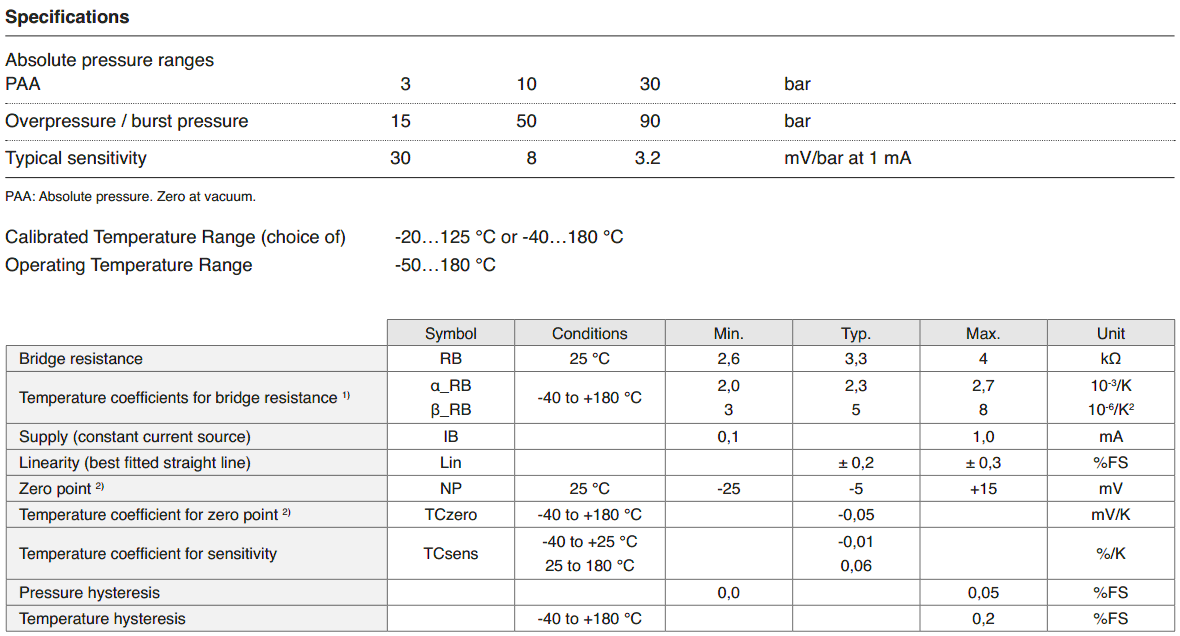Click the Operating Temperature Range label
The width and height of the screenshot is (1180, 636).
click(x=129, y=265)
